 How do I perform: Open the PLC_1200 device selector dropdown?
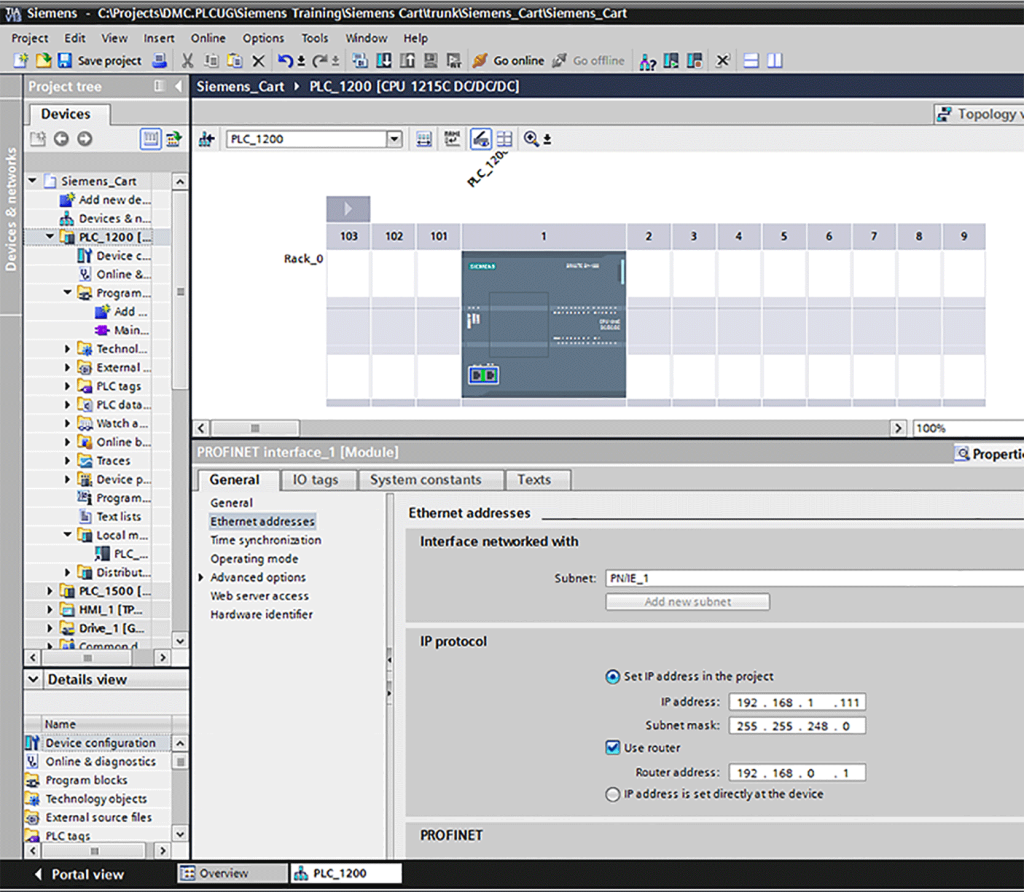[394, 139]
